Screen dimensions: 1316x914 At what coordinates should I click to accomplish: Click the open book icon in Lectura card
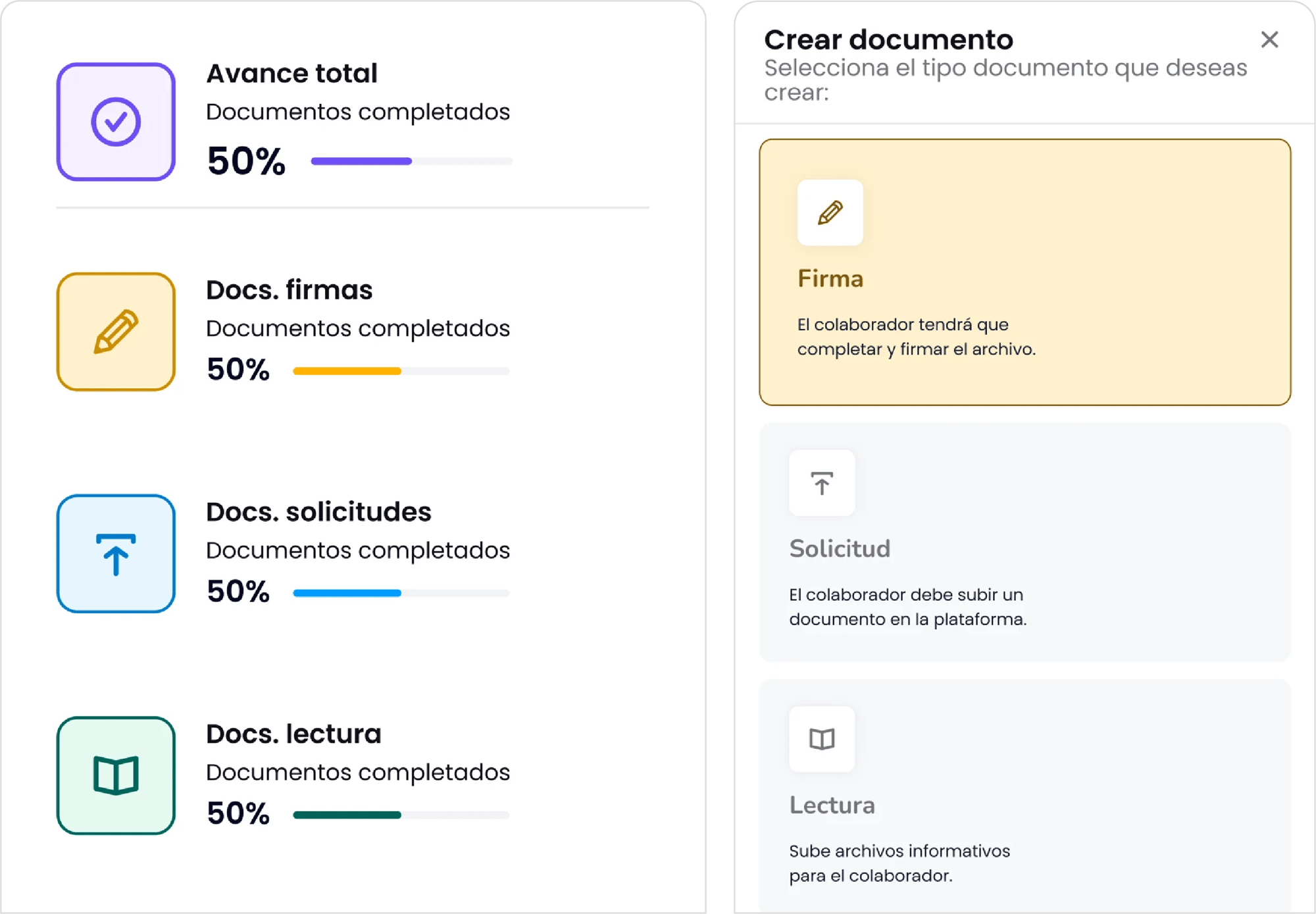(x=821, y=739)
